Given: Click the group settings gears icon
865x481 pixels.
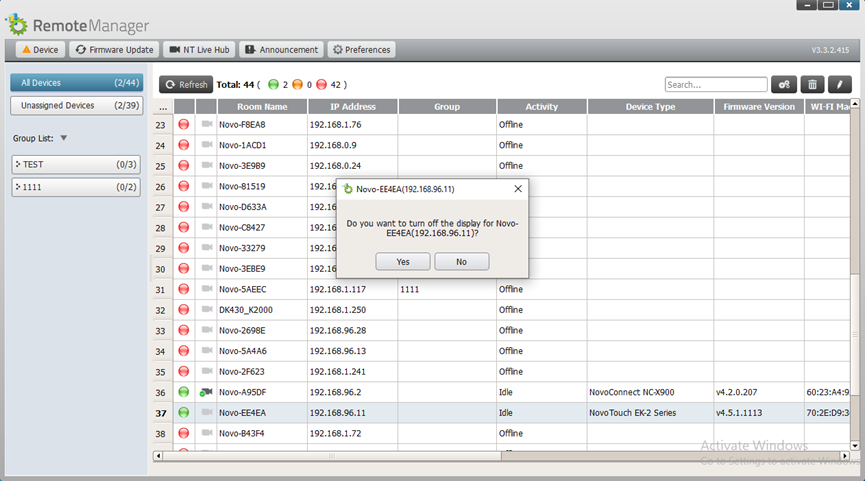Looking at the screenshot, I should coord(784,84).
